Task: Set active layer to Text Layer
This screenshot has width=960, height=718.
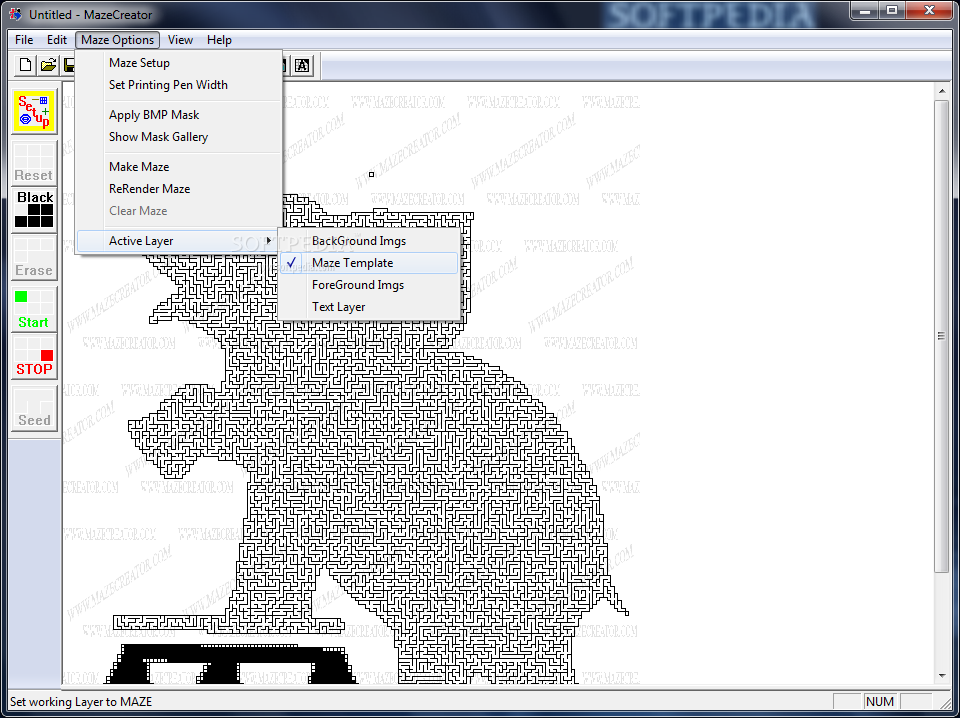Action: [x=369, y=307]
